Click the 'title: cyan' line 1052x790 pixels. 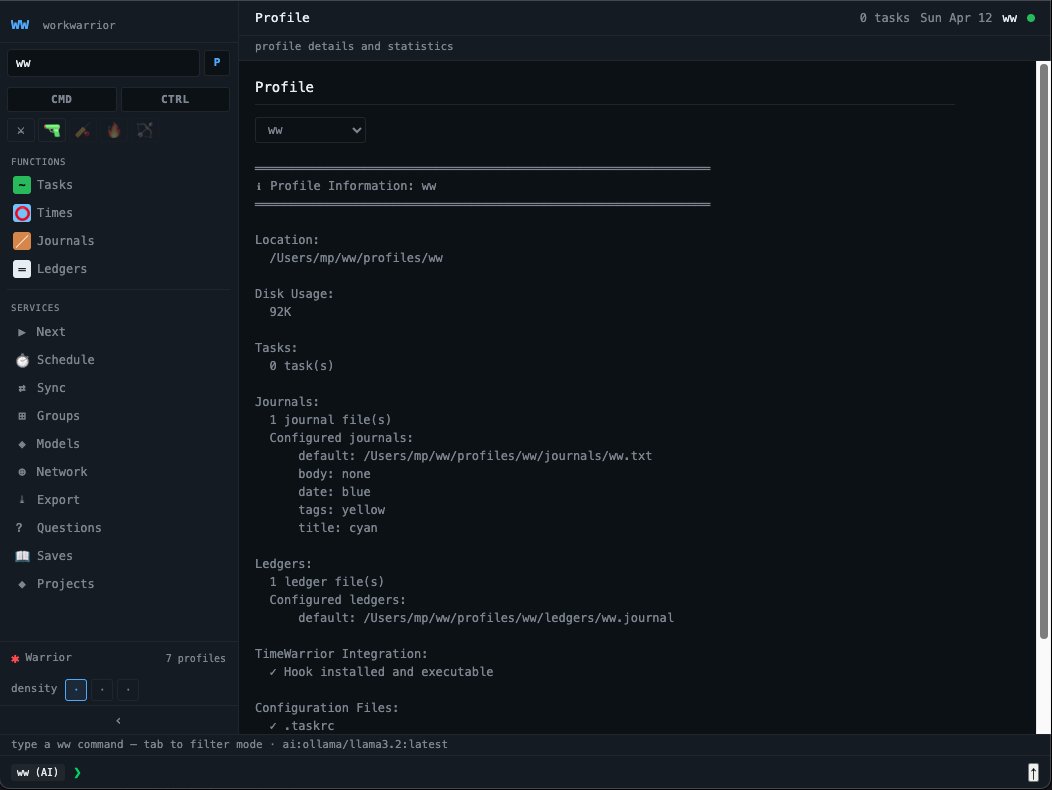point(337,528)
